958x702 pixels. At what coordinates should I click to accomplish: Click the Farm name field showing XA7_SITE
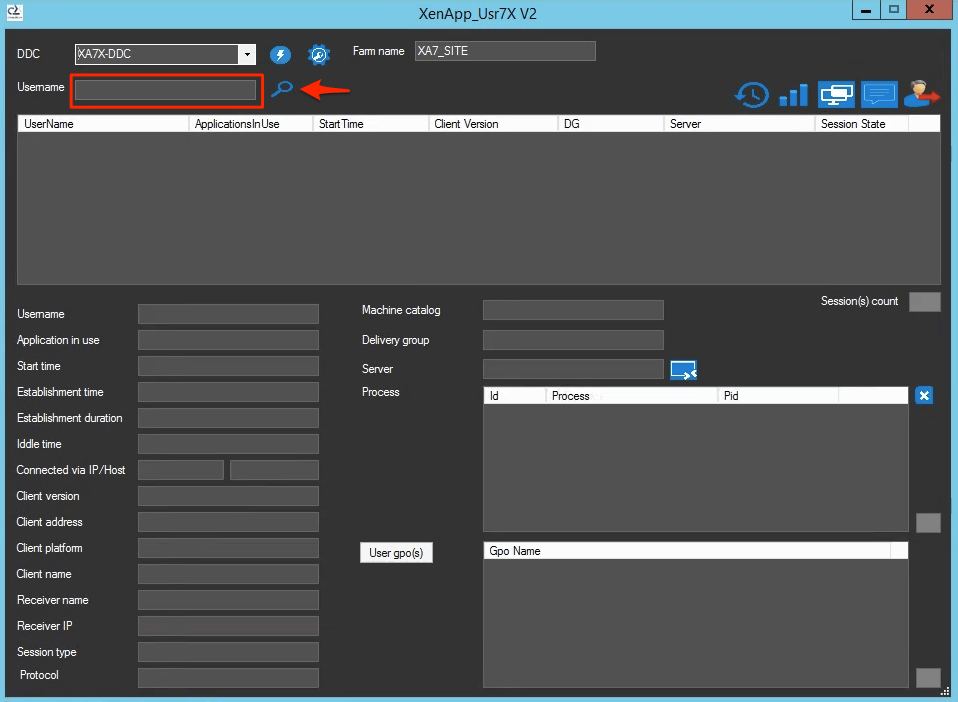pos(505,51)
